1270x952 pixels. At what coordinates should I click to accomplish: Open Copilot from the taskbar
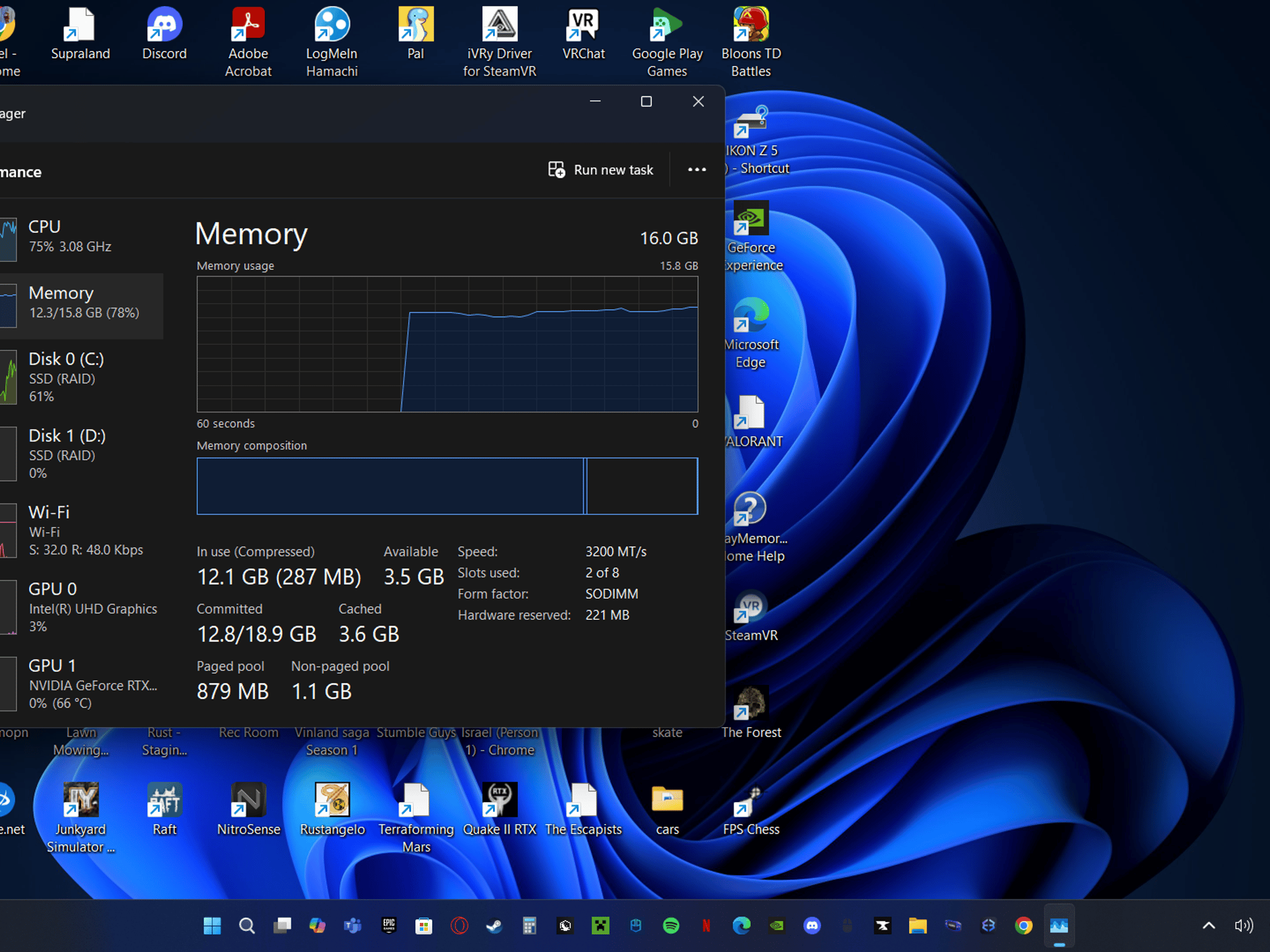pyautogui.click(x=317, y=925)
